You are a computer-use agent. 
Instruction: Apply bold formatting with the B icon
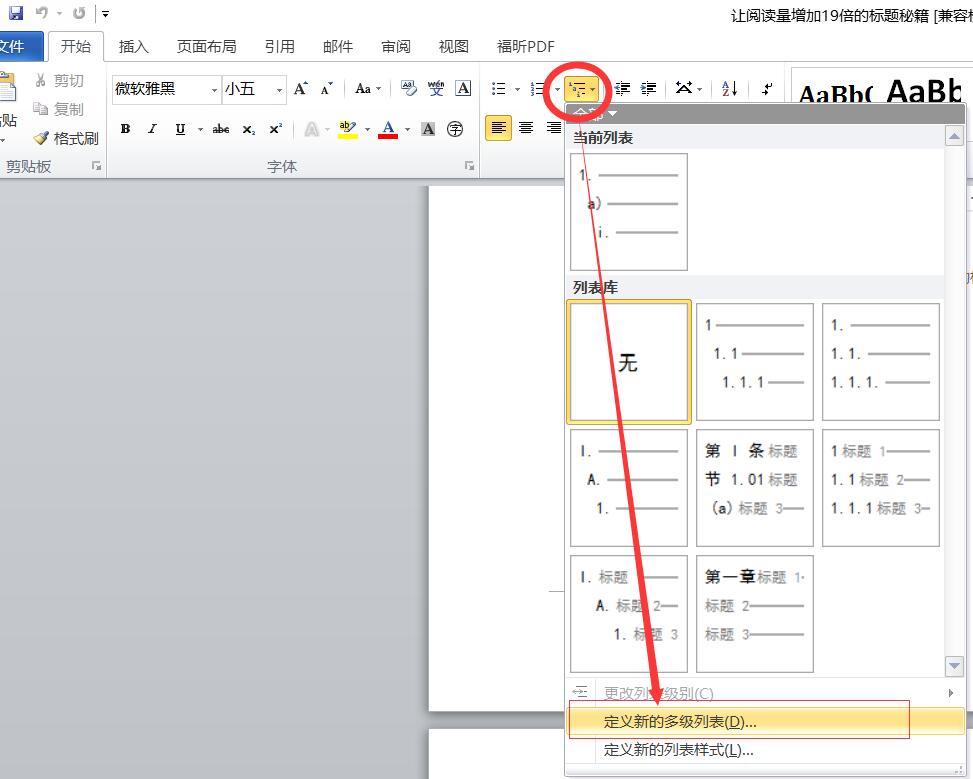pos(125,128)
